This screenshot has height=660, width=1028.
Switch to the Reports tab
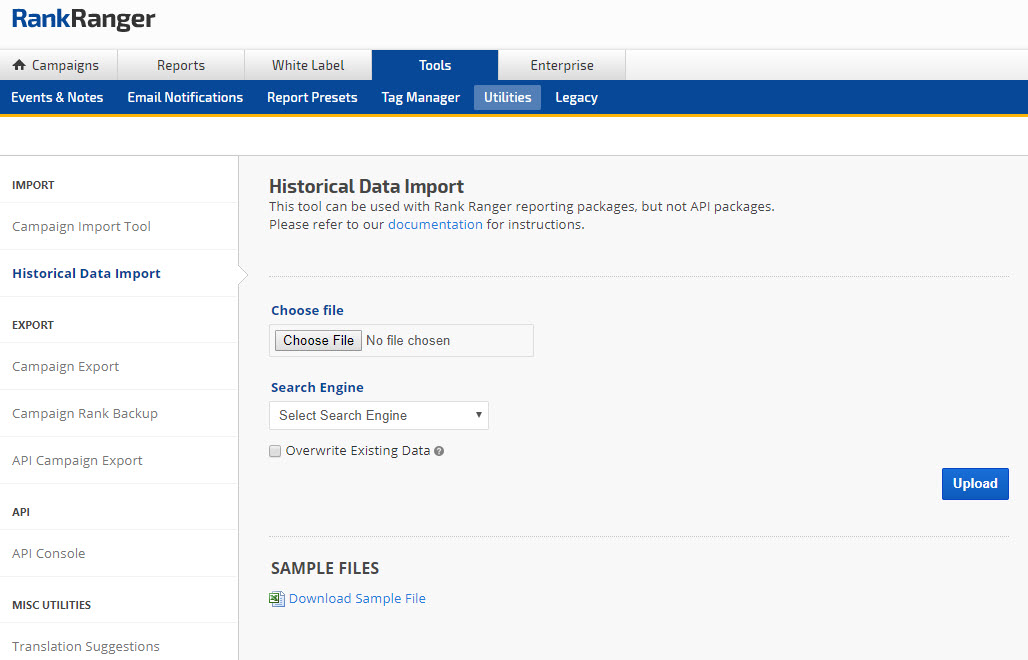[181, 65]
